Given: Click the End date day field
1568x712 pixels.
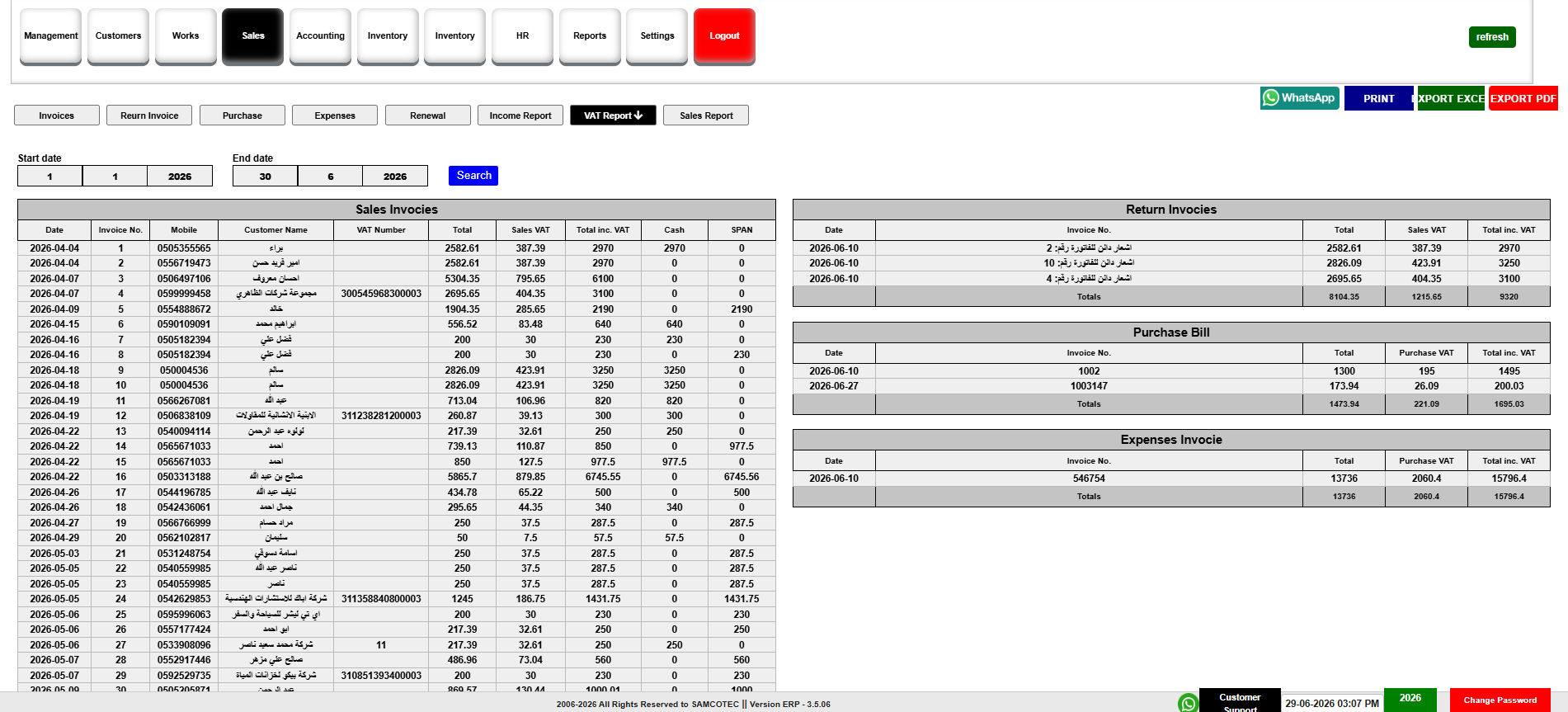Looking at the screenshot, I should pos(265,177).
